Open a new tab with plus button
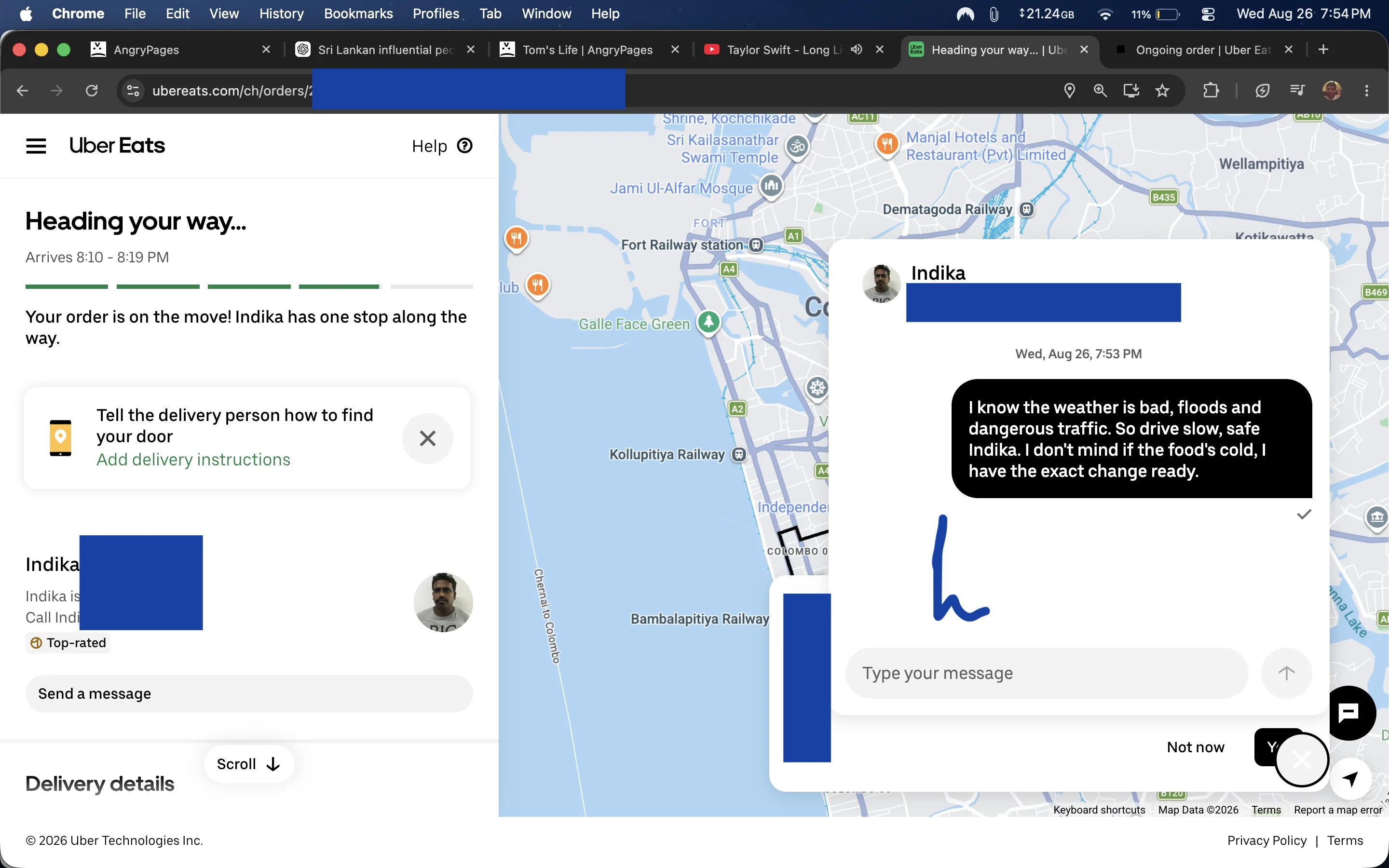Viewport: 1389px width, 868px height. click(x=1323, y=49)
